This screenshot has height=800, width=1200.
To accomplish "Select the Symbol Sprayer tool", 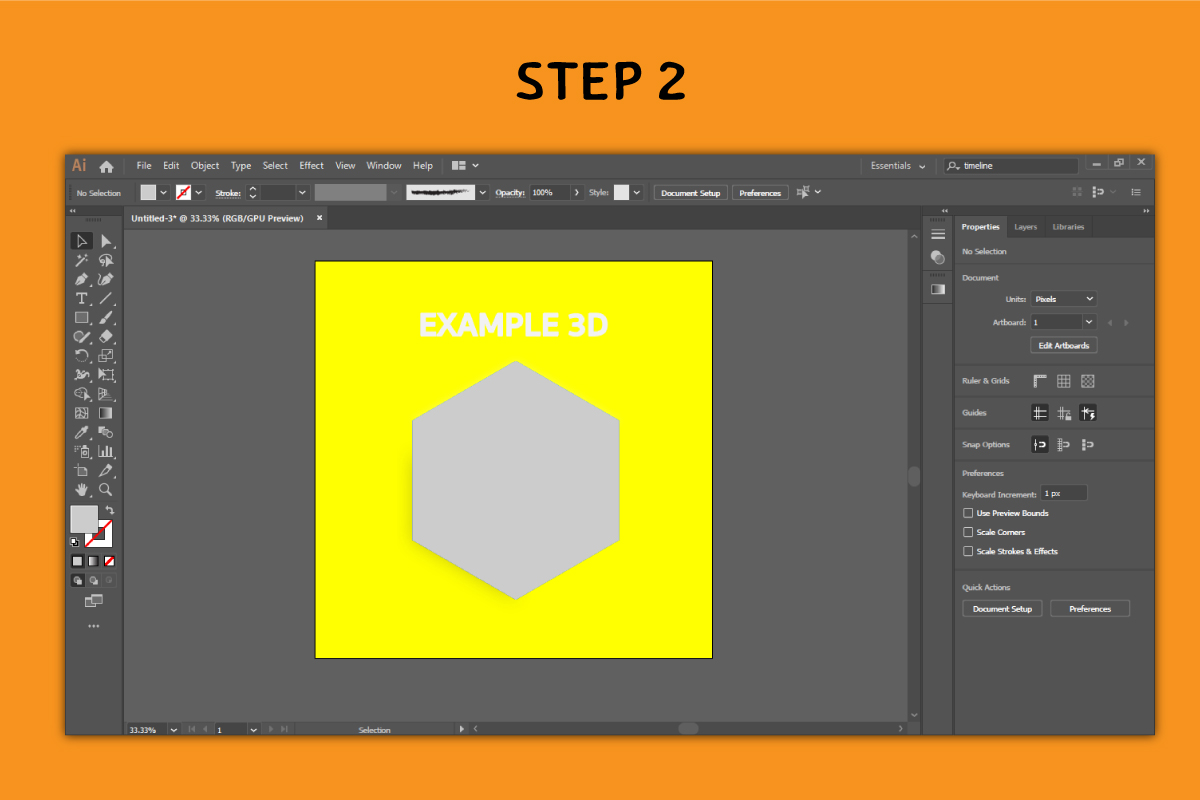I will (x=82, y=451).
